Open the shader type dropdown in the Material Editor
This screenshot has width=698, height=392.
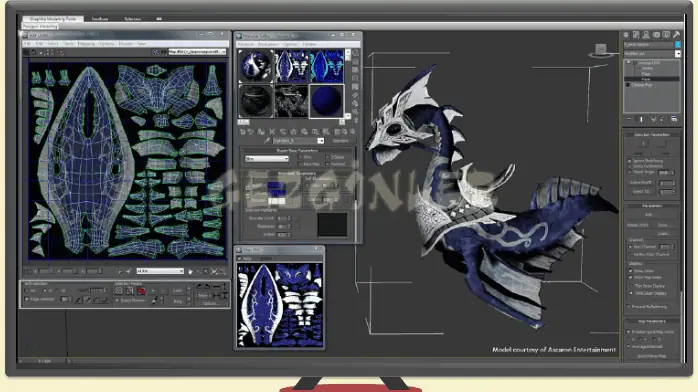pos(267,158)
